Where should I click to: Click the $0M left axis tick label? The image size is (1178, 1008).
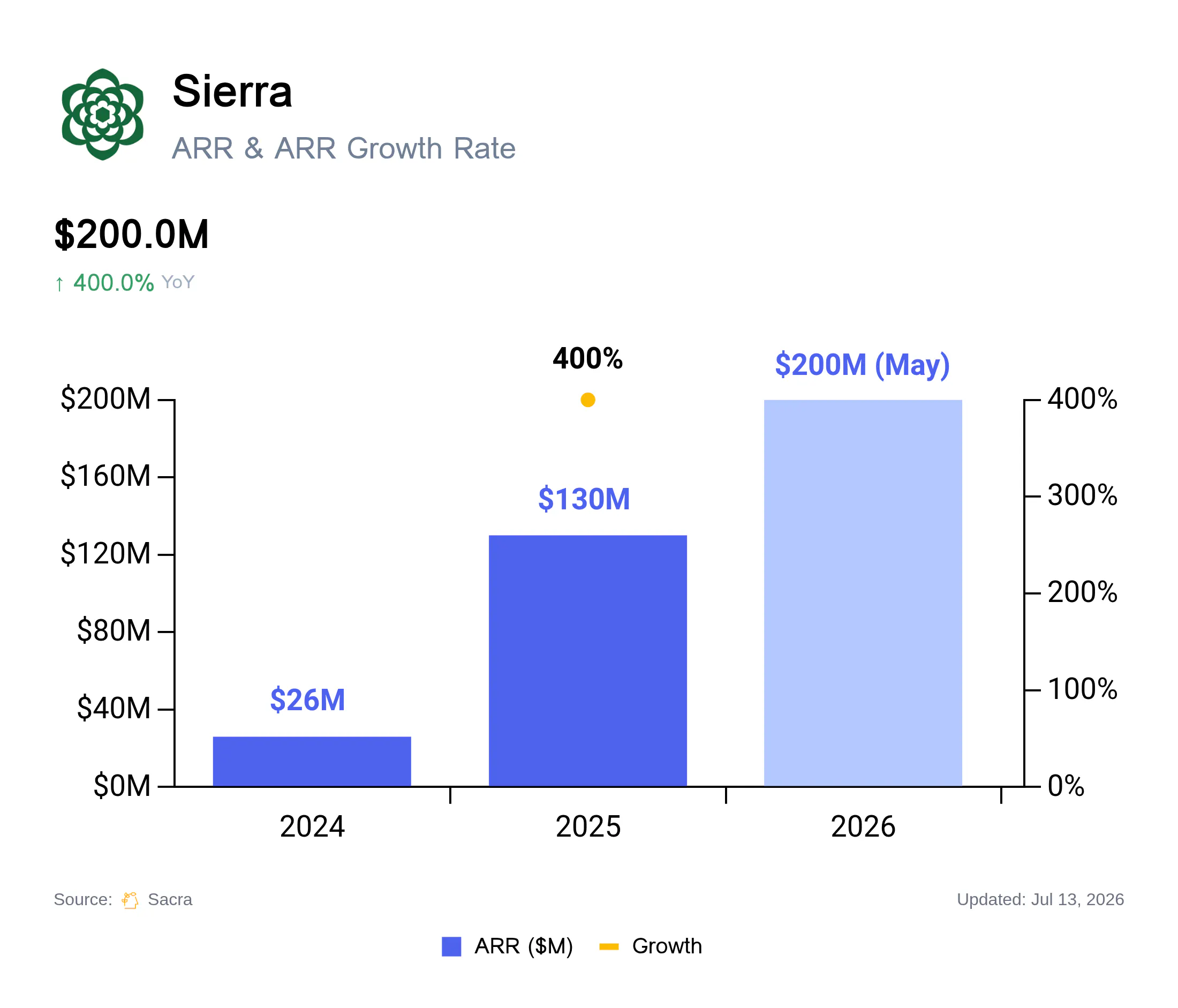(122, 786)
